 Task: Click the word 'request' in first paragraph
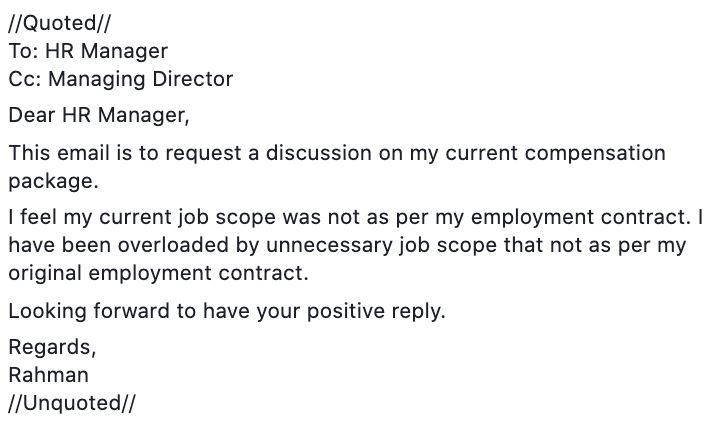(x=203, y=154)
